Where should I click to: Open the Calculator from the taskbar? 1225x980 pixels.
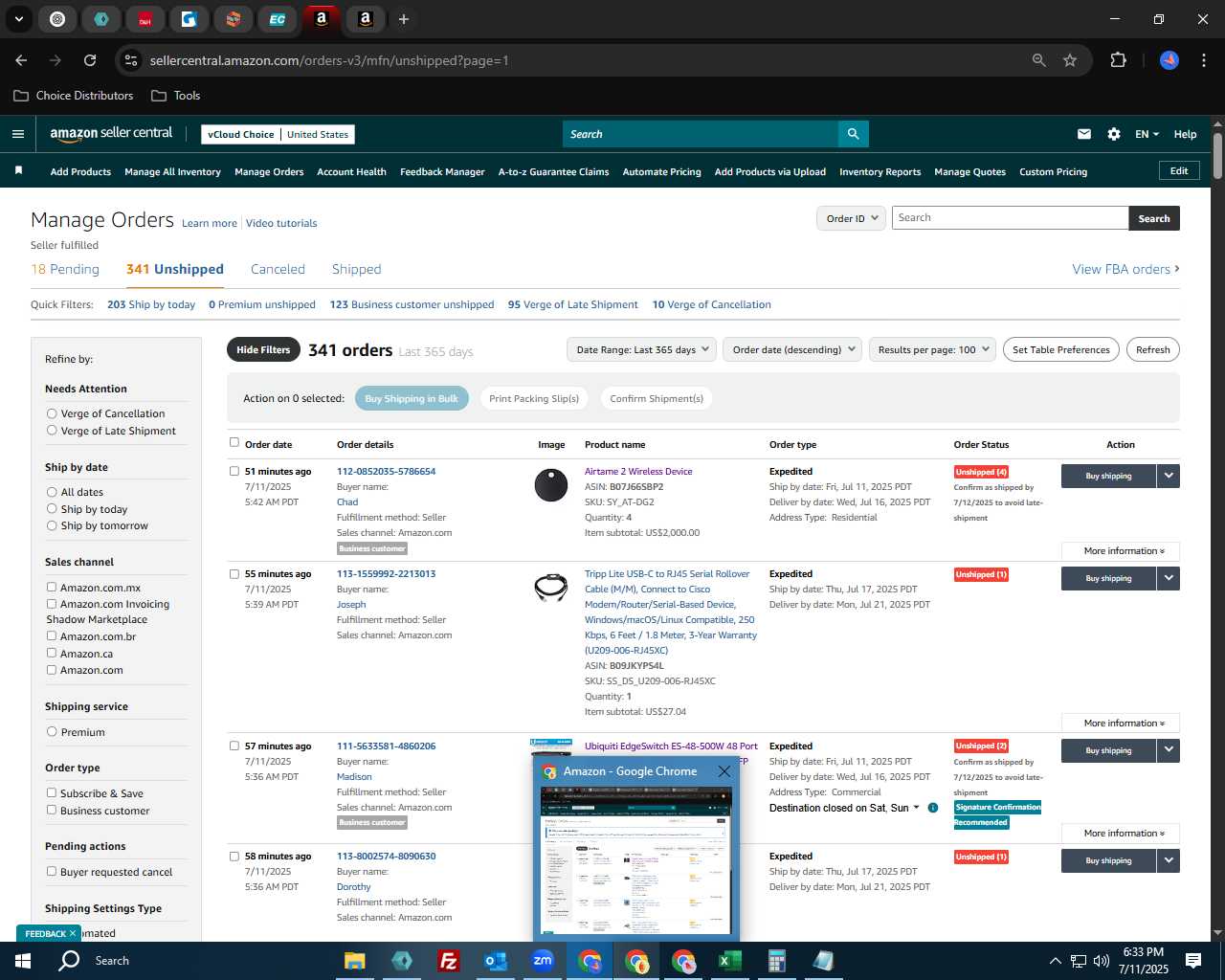[776, 961]
